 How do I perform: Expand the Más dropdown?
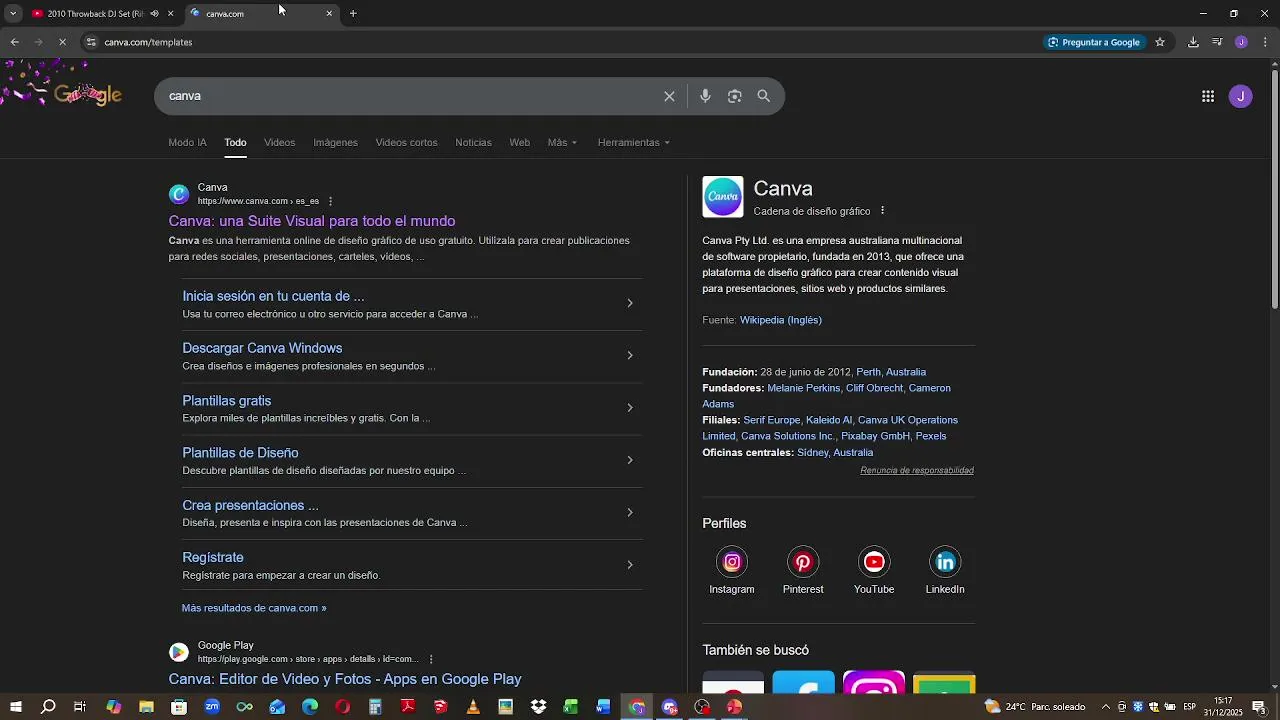562,142
